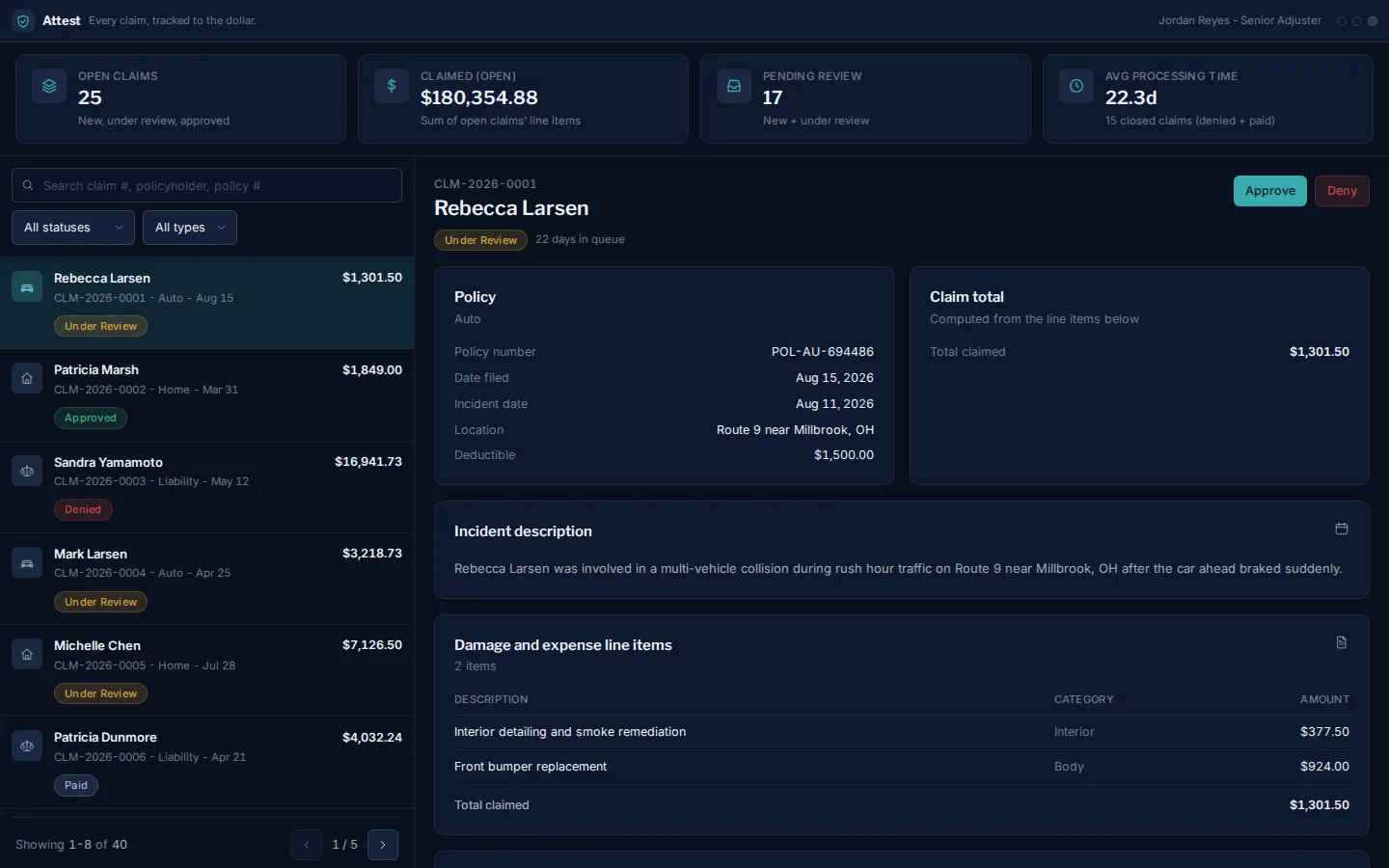Image resolution: width=1389 pixels, height=868 pixels.
Task: Click the Paid badge on Patricia Dunmore
Action: pos(76,785)
